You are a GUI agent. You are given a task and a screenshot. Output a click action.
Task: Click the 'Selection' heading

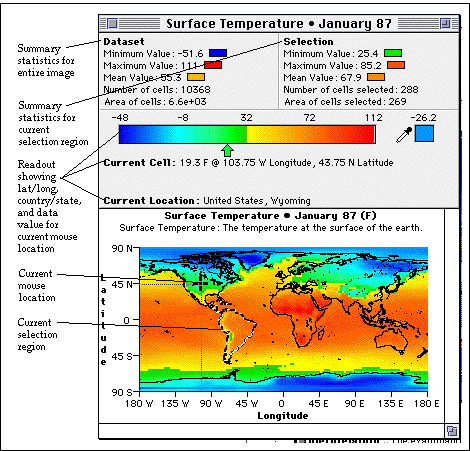[x=308, y=42]
